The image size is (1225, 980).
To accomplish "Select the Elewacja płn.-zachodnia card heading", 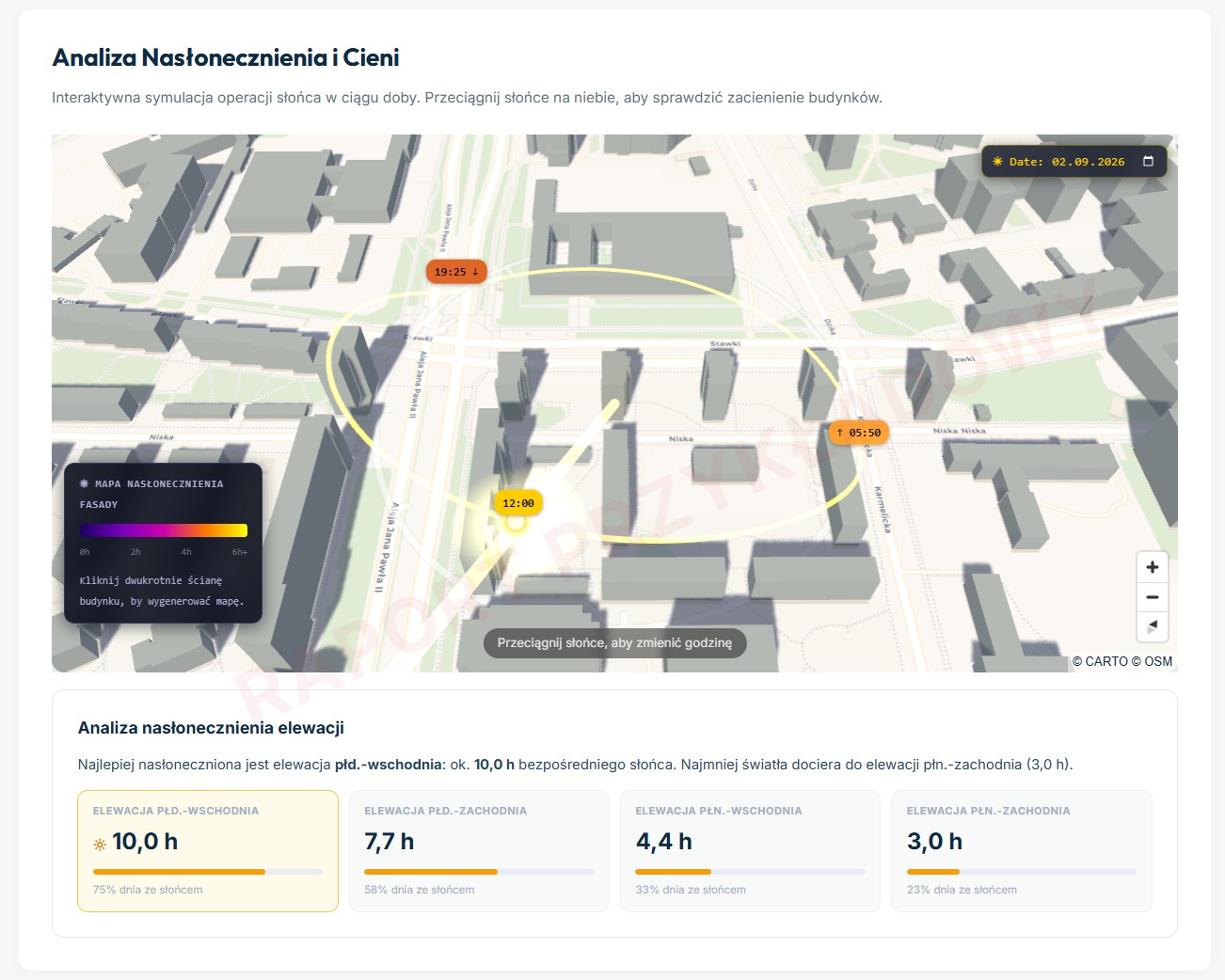I will coord(988,811).
